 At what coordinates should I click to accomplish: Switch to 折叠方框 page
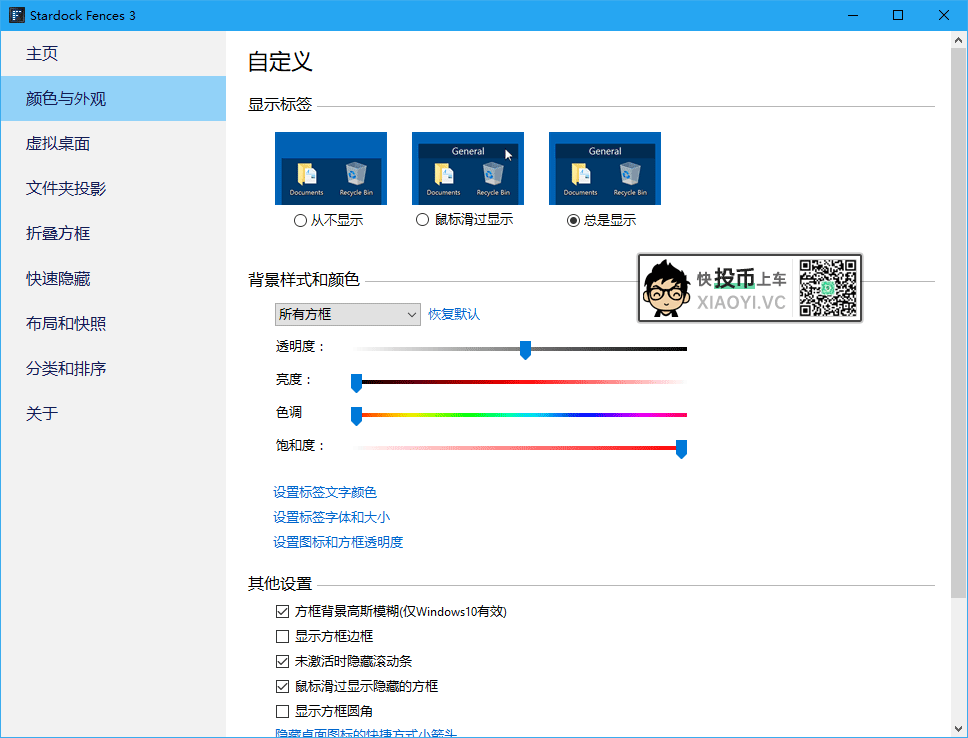113,233
